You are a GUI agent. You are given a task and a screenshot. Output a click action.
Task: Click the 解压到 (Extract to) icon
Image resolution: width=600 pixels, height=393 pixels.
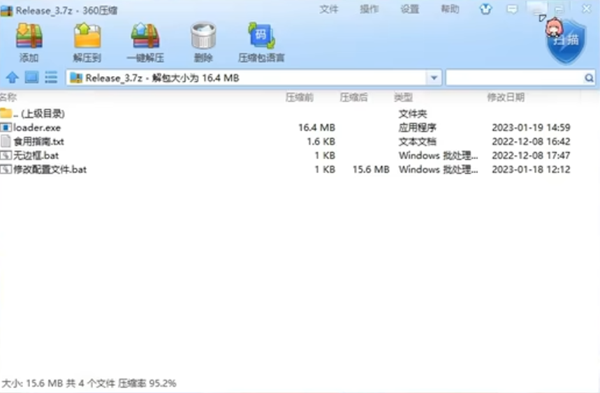87,36
